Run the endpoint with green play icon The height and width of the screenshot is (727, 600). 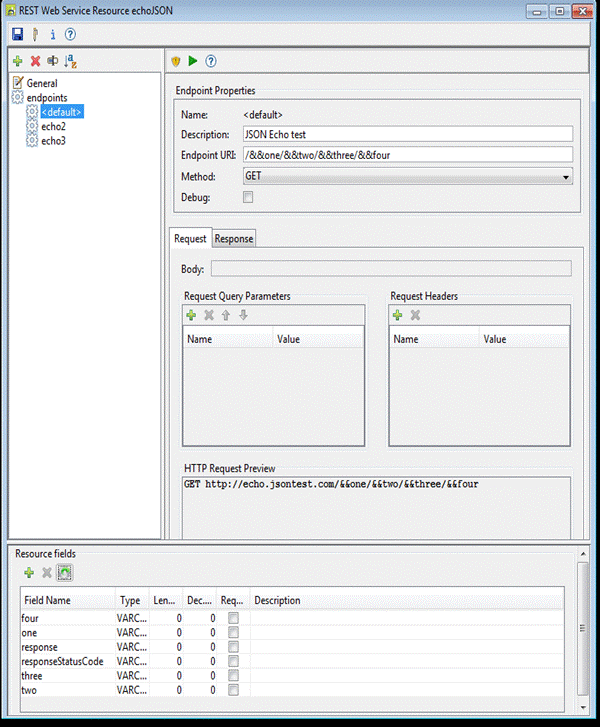click(x=193, y=61)
